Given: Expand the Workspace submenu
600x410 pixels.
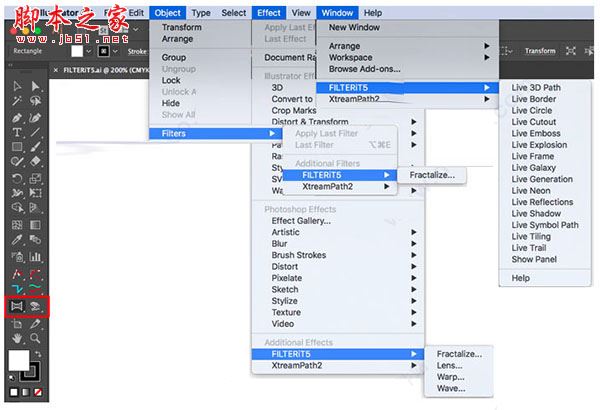Looking at the screenshot, I should click(408, 57).
